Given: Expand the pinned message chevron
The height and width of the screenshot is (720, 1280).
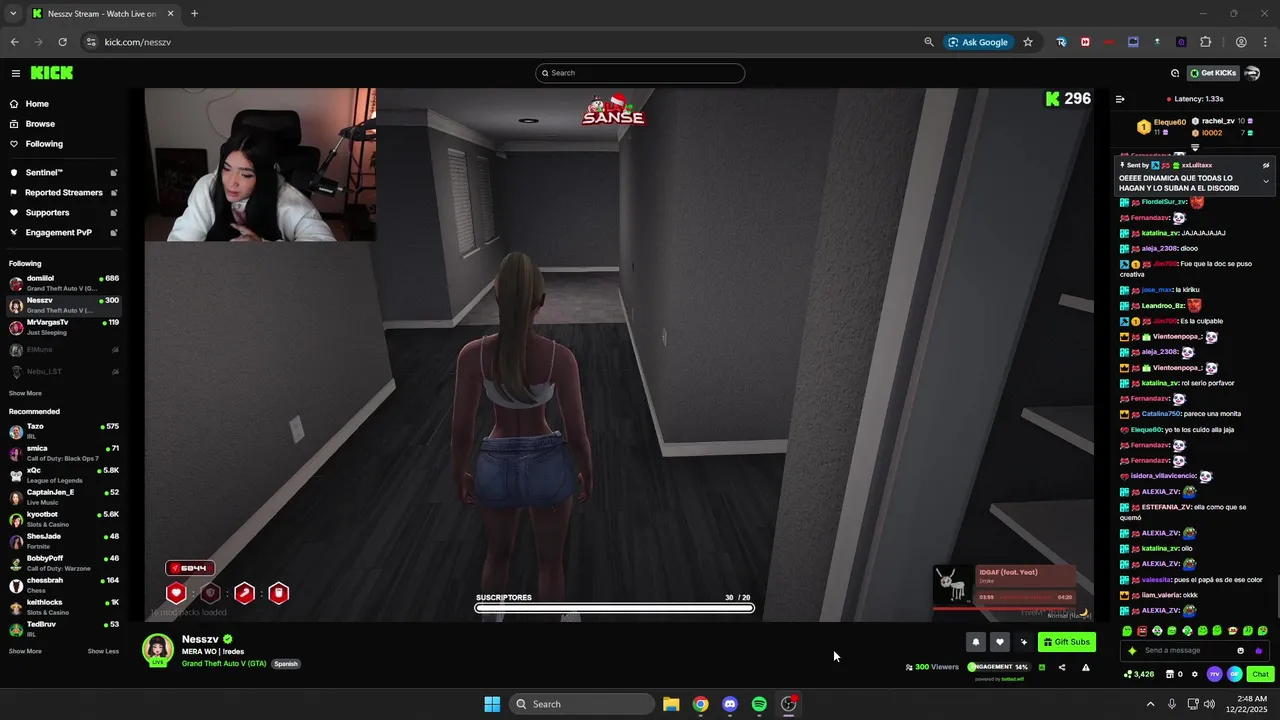Looking at the screenshot, I should [x=1266, y=181].
